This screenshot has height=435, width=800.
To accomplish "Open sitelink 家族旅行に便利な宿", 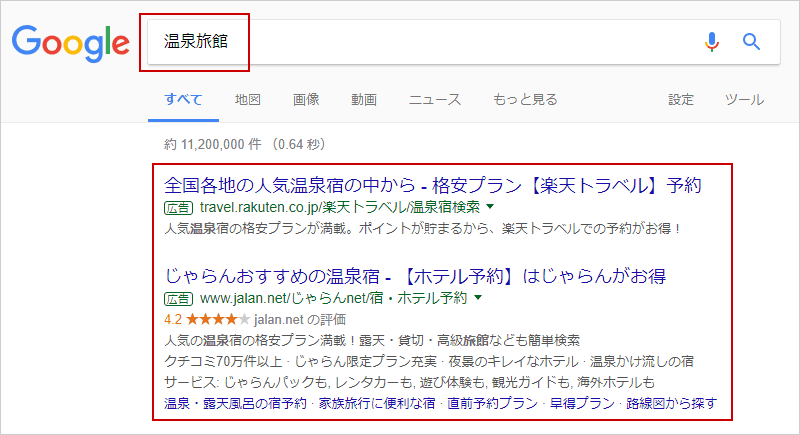I will point(377,403).
